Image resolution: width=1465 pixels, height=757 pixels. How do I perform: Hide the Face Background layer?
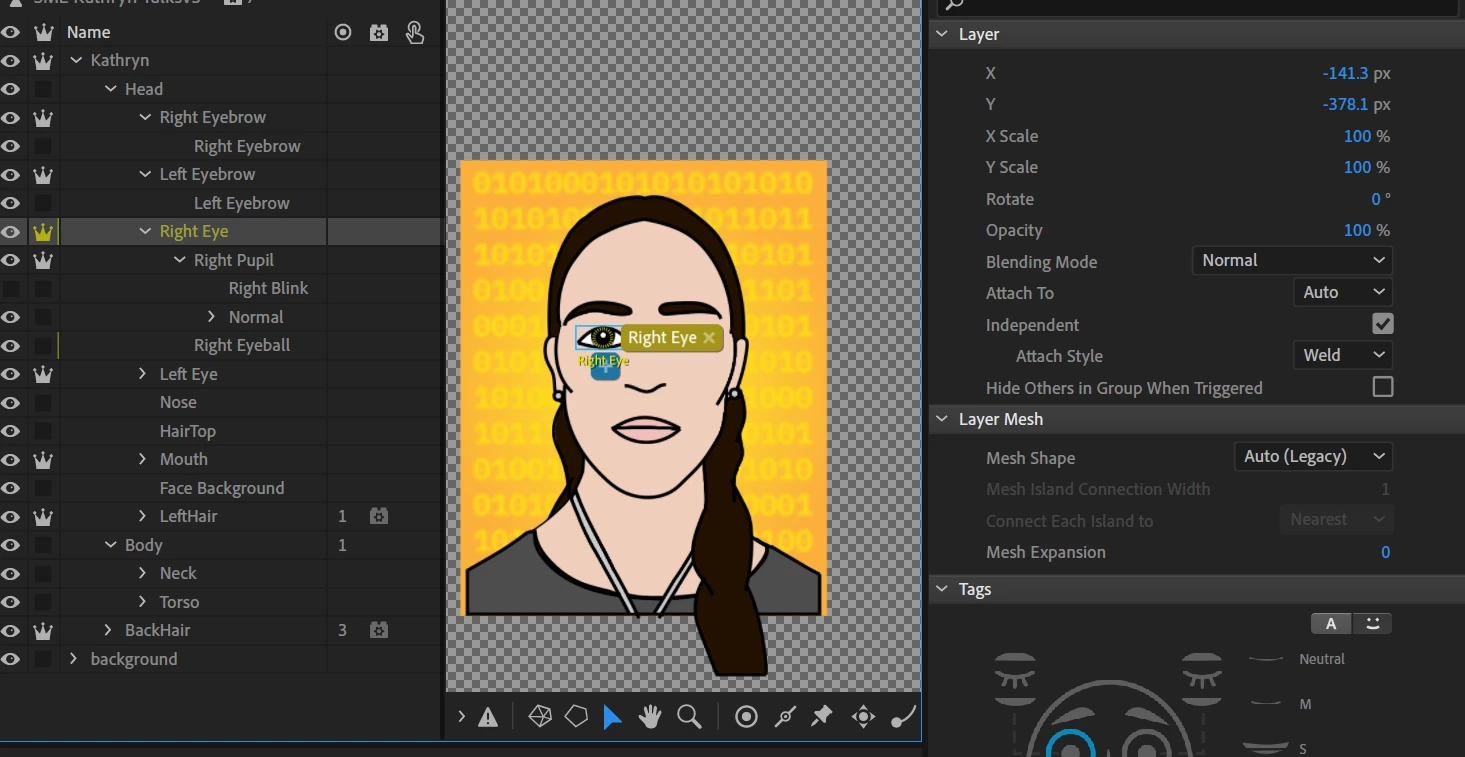point(11,488)
